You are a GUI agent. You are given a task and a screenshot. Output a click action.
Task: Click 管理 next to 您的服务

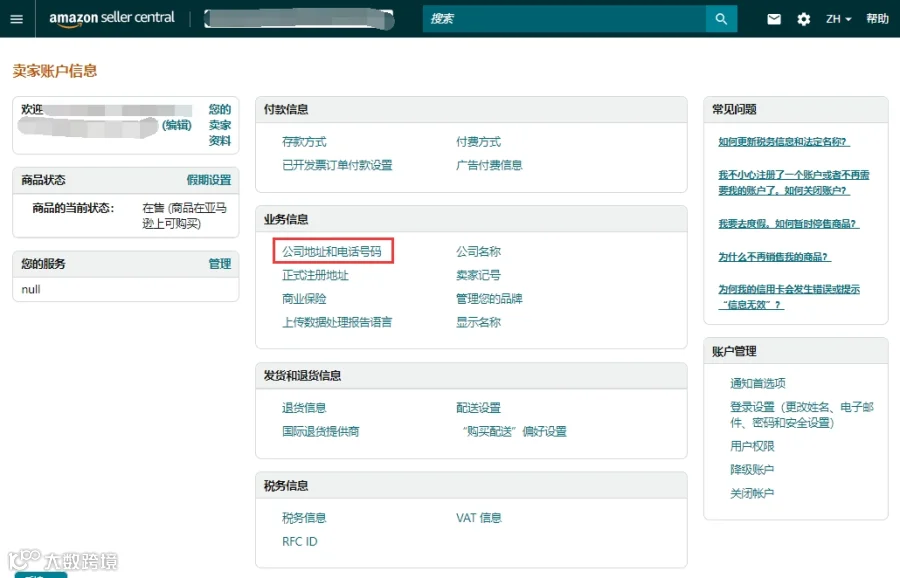click(220, 264)
